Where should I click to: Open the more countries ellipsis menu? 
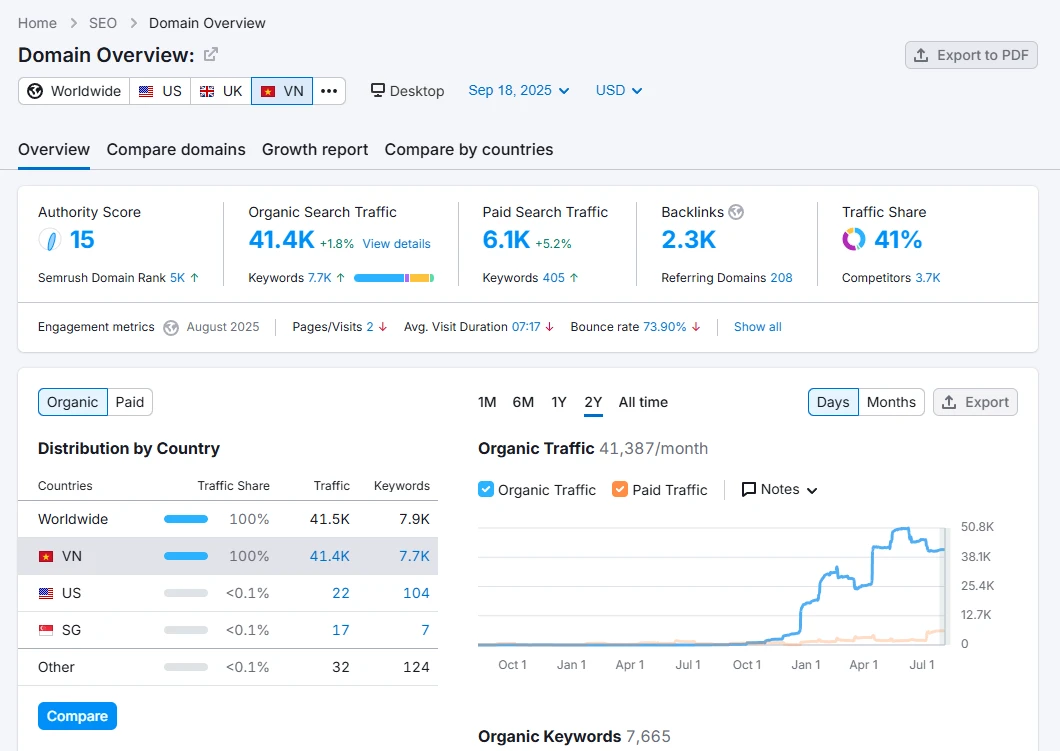click(329, 91)
